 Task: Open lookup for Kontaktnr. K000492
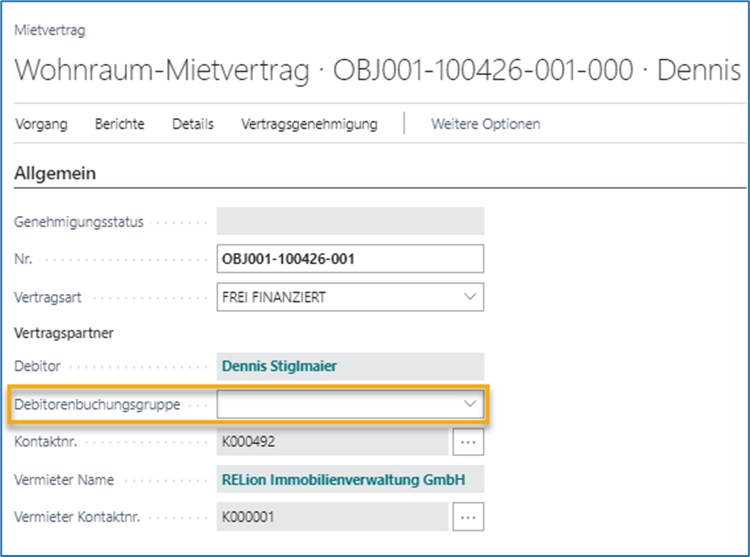click(468, 441)
